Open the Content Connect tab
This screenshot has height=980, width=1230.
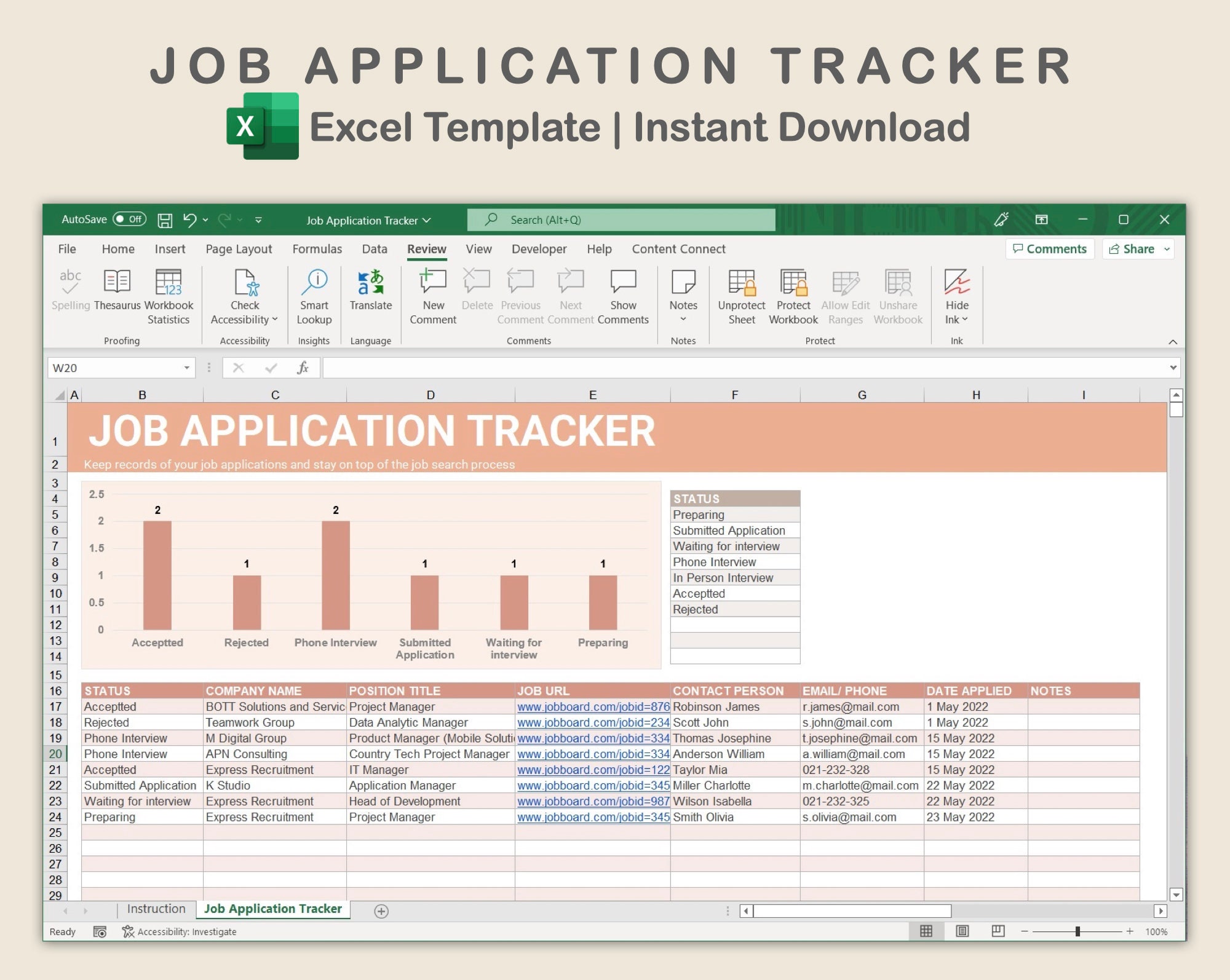point(678,249)
